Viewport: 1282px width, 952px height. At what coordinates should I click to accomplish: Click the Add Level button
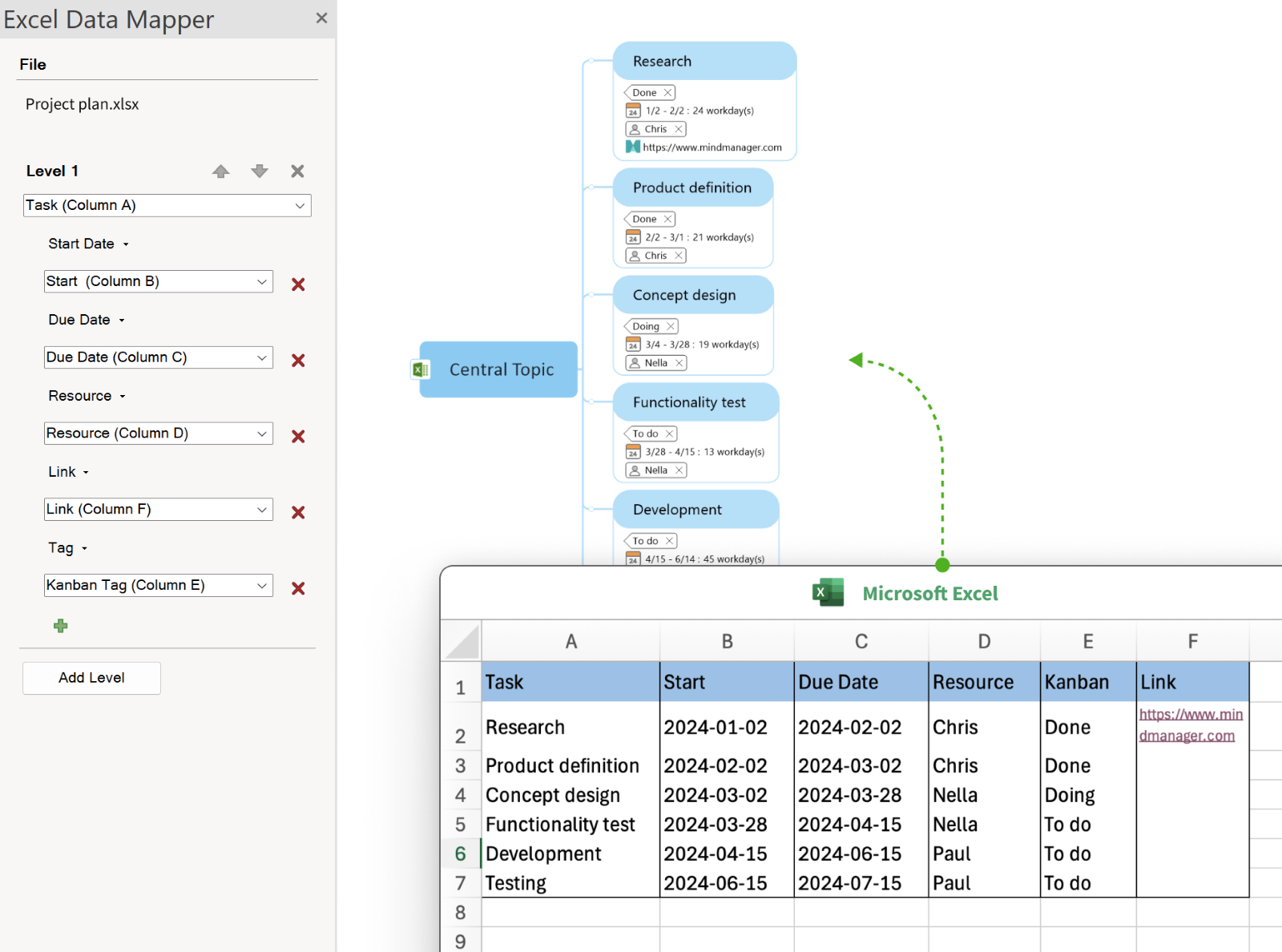coord(91,678)
